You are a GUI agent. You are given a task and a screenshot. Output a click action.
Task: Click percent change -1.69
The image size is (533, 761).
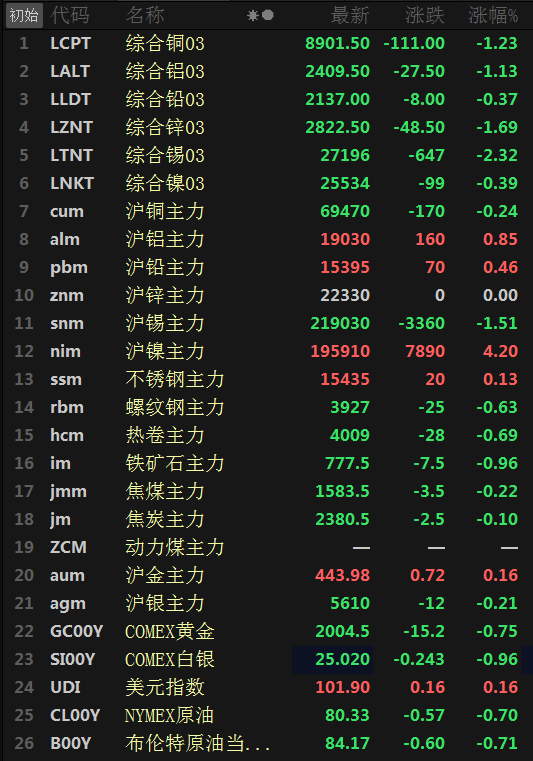pyautogui.click(x=497, y=127)
